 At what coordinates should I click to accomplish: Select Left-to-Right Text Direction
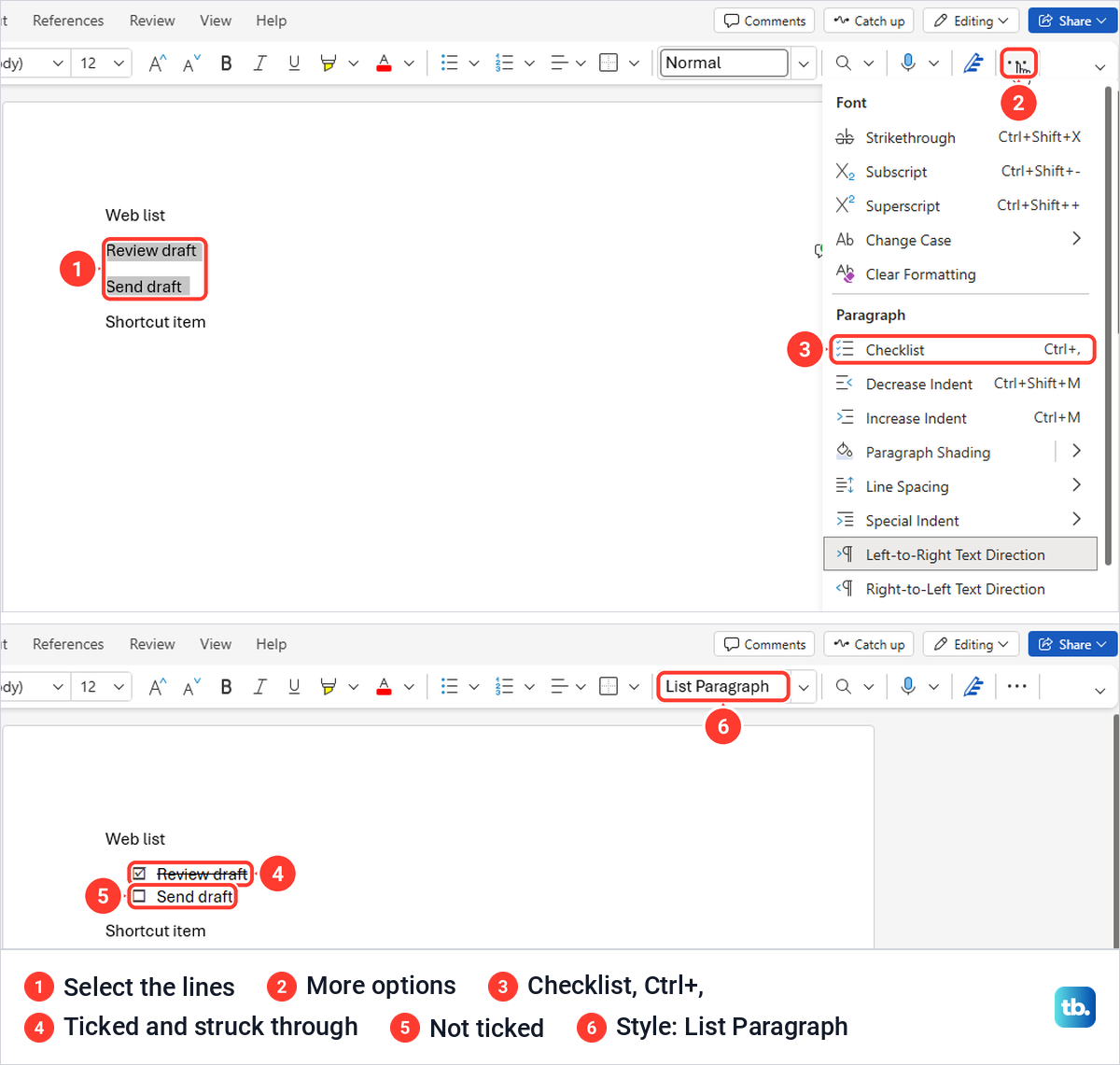[x=960, y=554]
